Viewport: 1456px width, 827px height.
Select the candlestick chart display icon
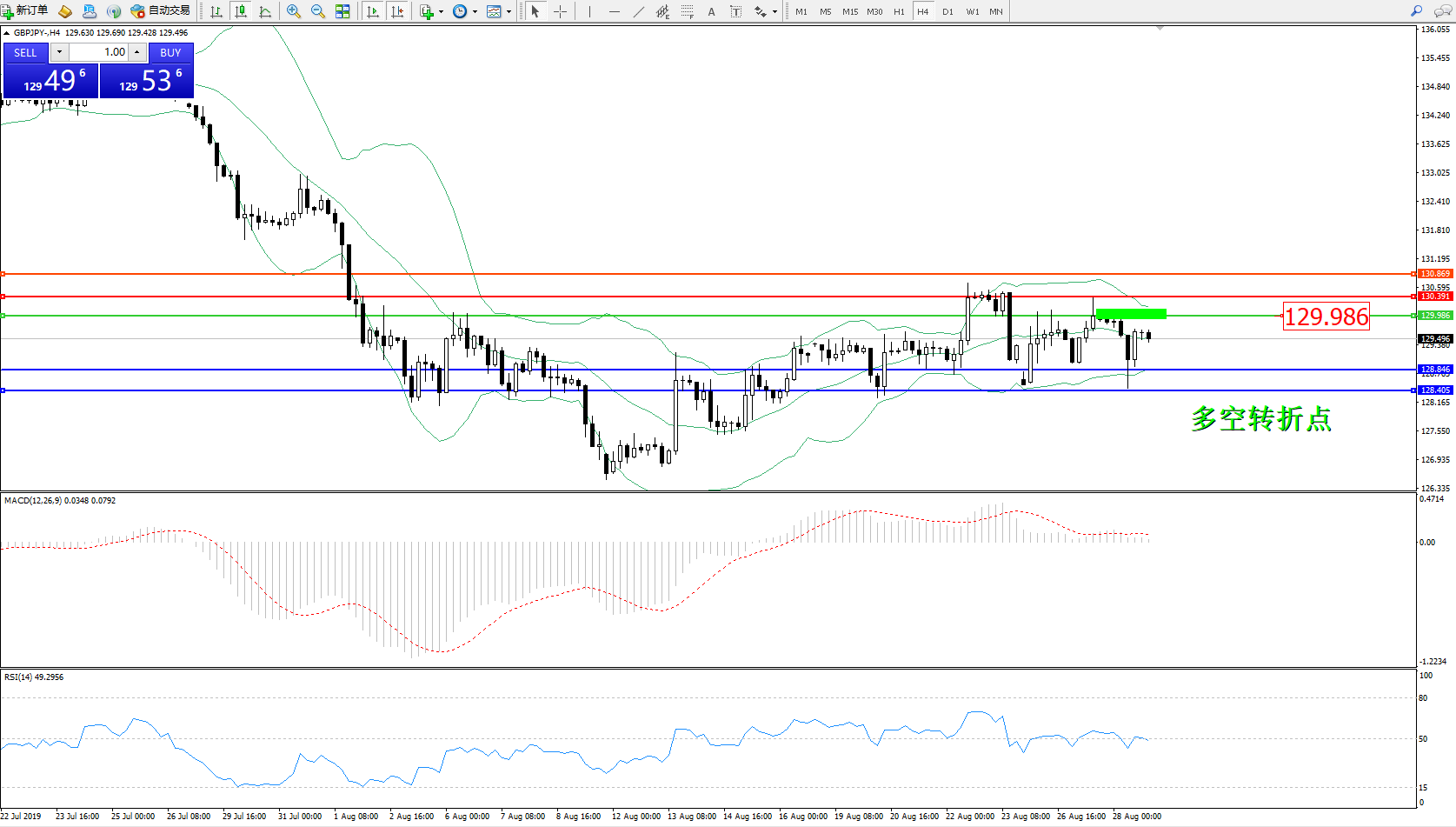pyautogui.click(x=241, y=11)
